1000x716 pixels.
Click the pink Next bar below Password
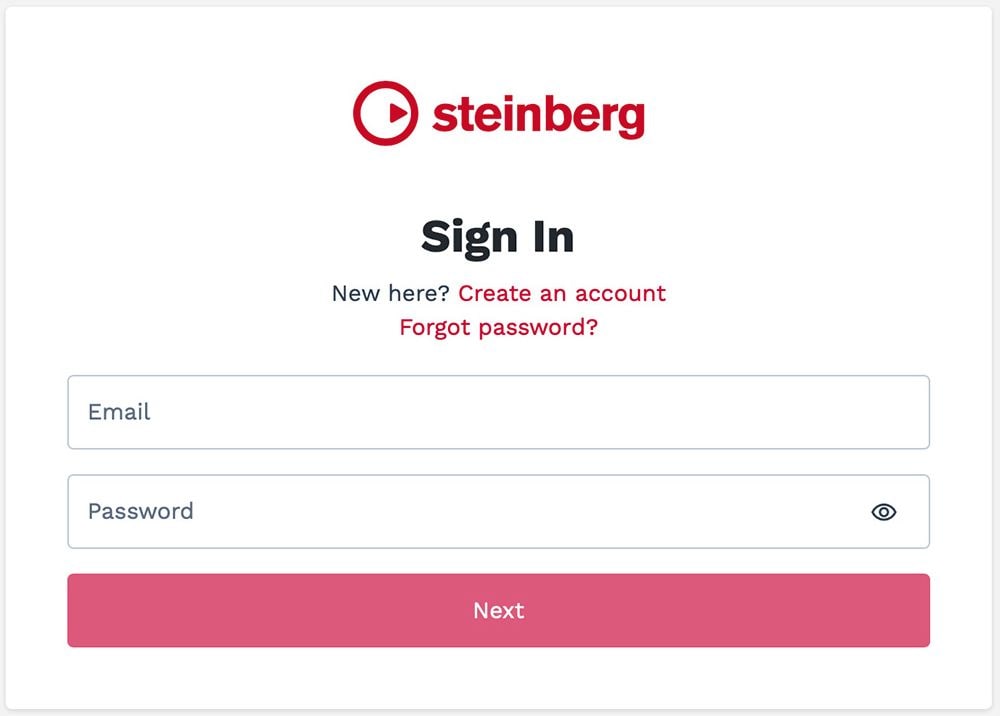[x=498, y=610]
